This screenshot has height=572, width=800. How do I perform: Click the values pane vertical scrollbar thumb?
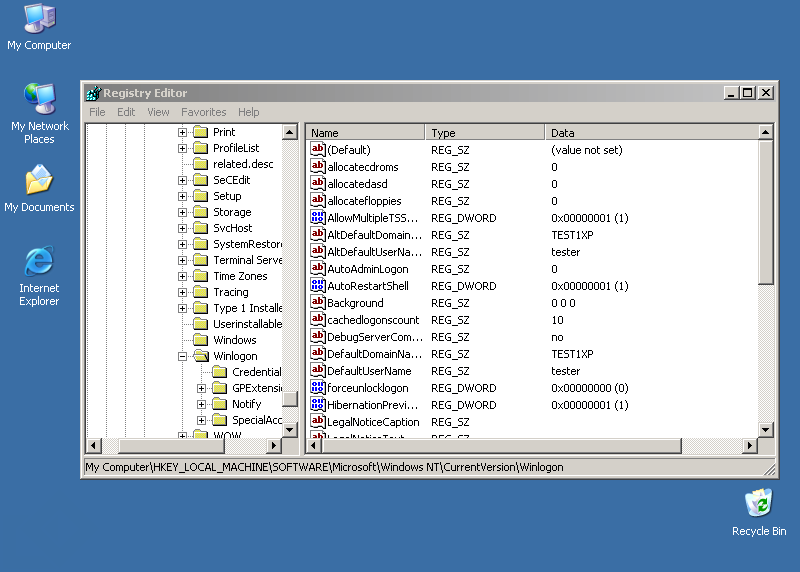click(765, 212)
